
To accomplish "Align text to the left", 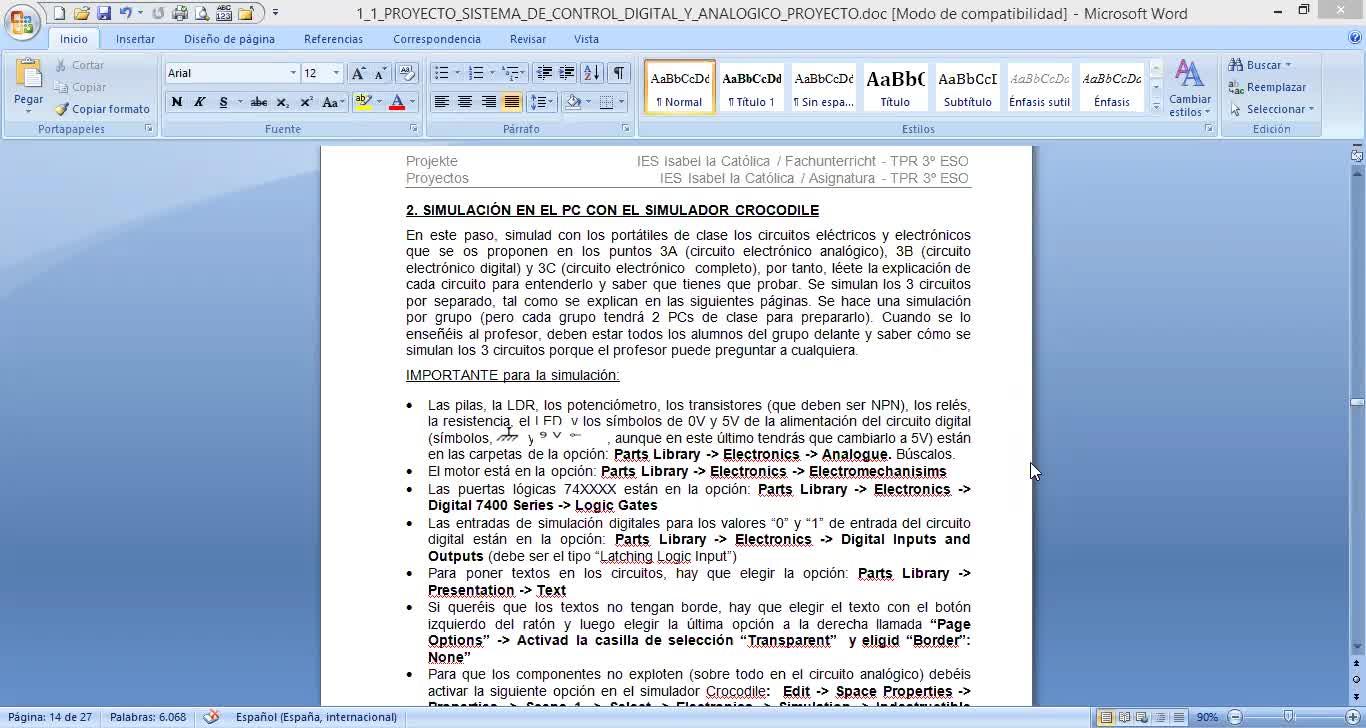I will (x=441, y=102).
